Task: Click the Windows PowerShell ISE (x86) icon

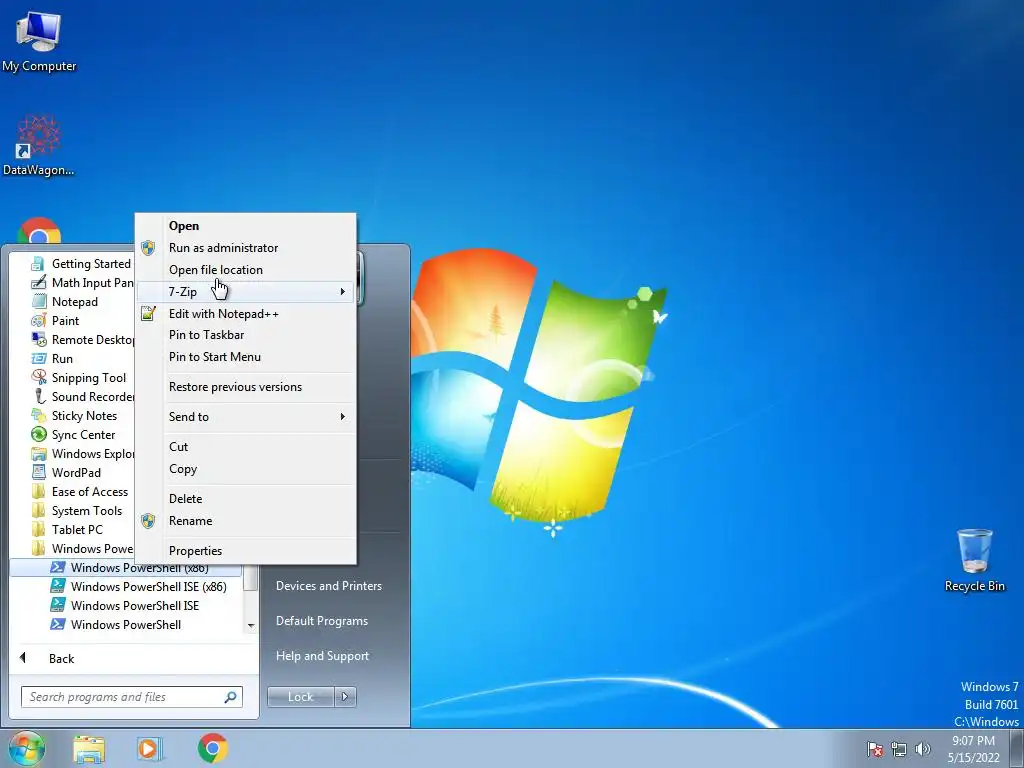Action: coord(57,586)
